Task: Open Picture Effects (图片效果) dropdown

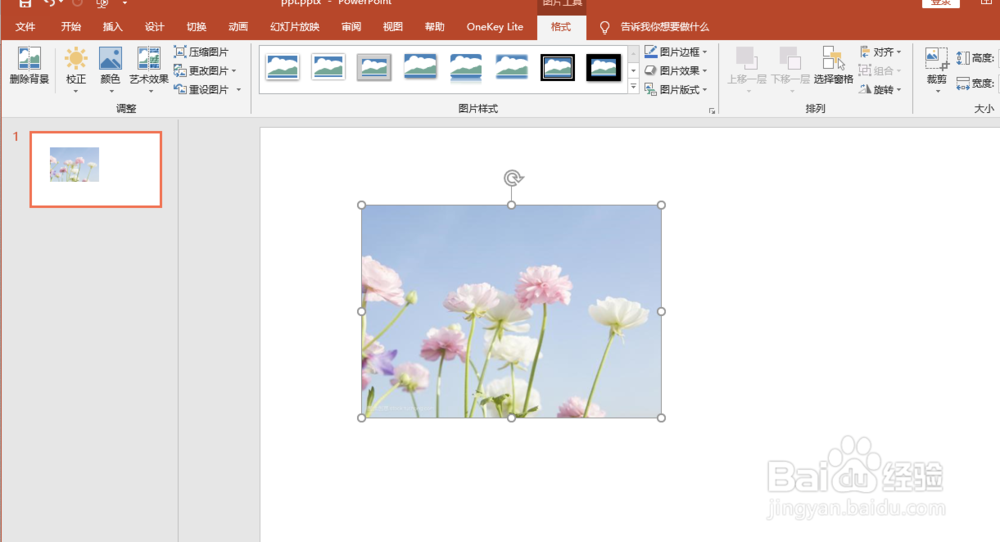Action: [676, 71]
